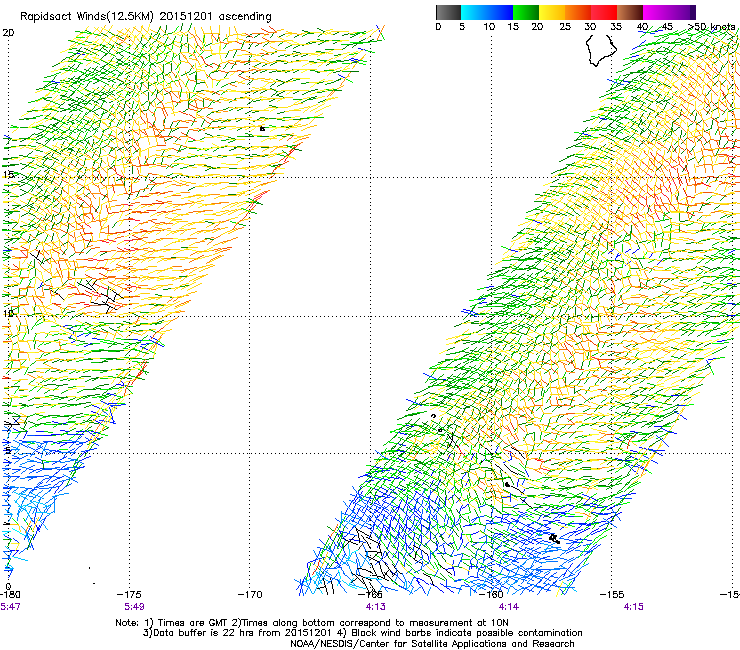Click the longitude label '-180'
The image size is (740, 650).
click(10, 595)
